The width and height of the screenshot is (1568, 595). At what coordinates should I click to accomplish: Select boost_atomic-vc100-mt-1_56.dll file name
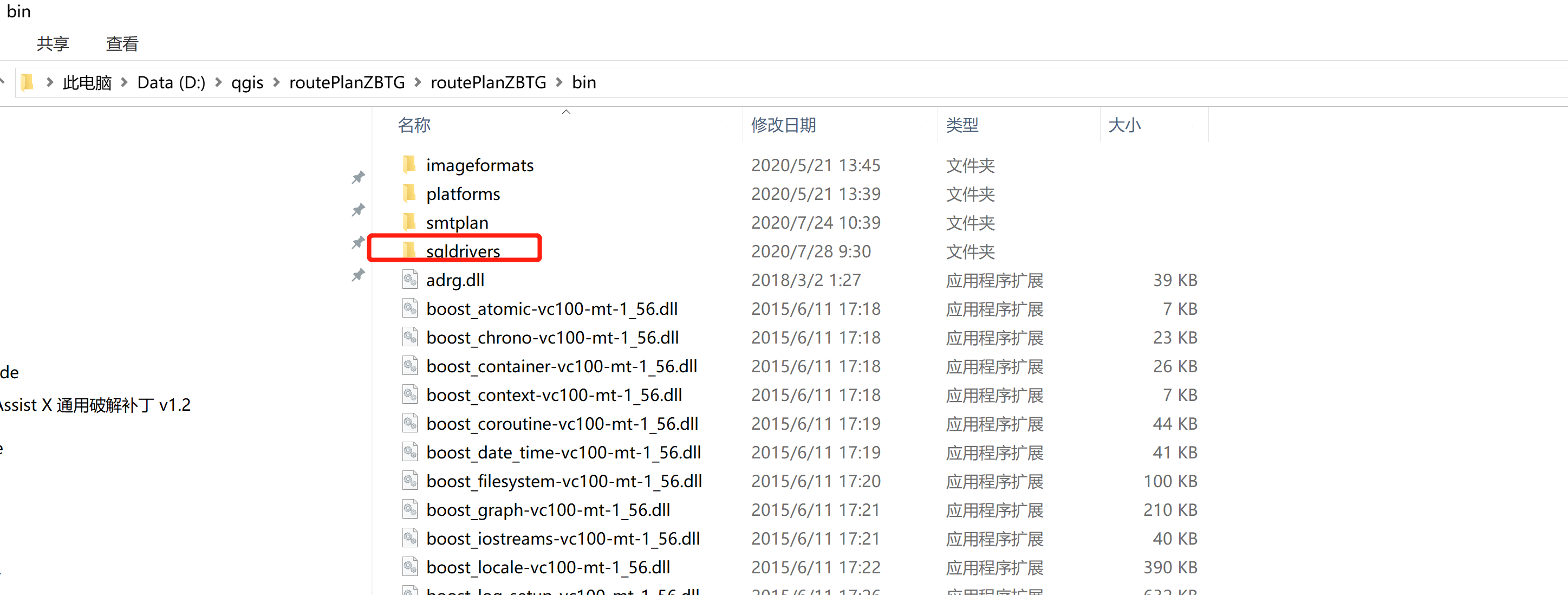coord(552,309)
